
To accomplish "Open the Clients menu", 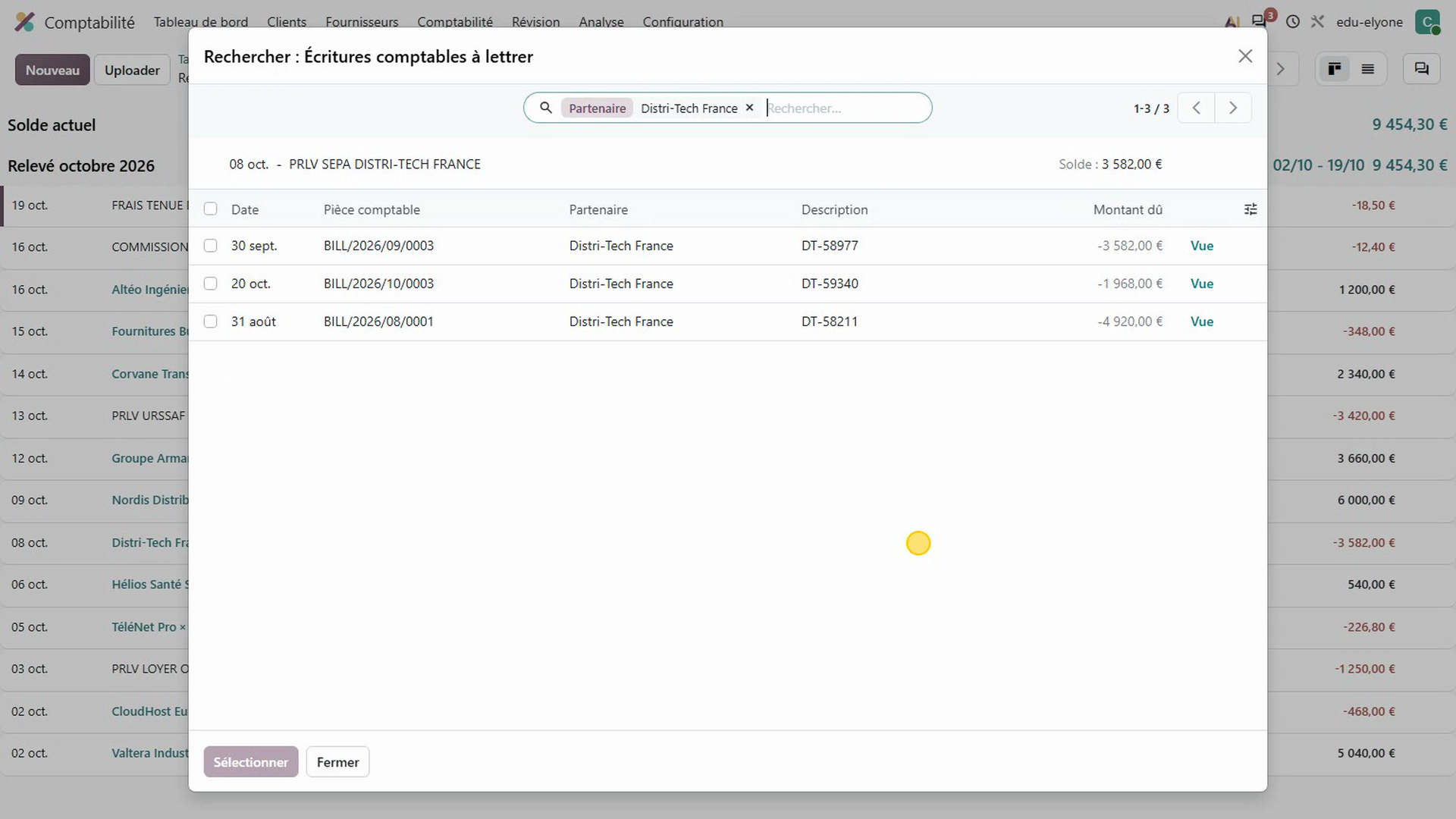I will click(x=287, y=22).
